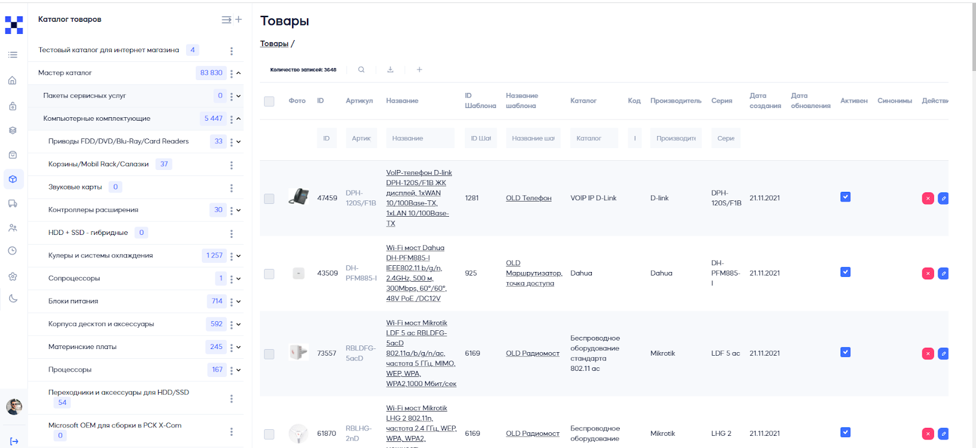976x448 pixels.
Task: Select Корпуса десктоп и аксессуары category
Action: click(101, 324)
